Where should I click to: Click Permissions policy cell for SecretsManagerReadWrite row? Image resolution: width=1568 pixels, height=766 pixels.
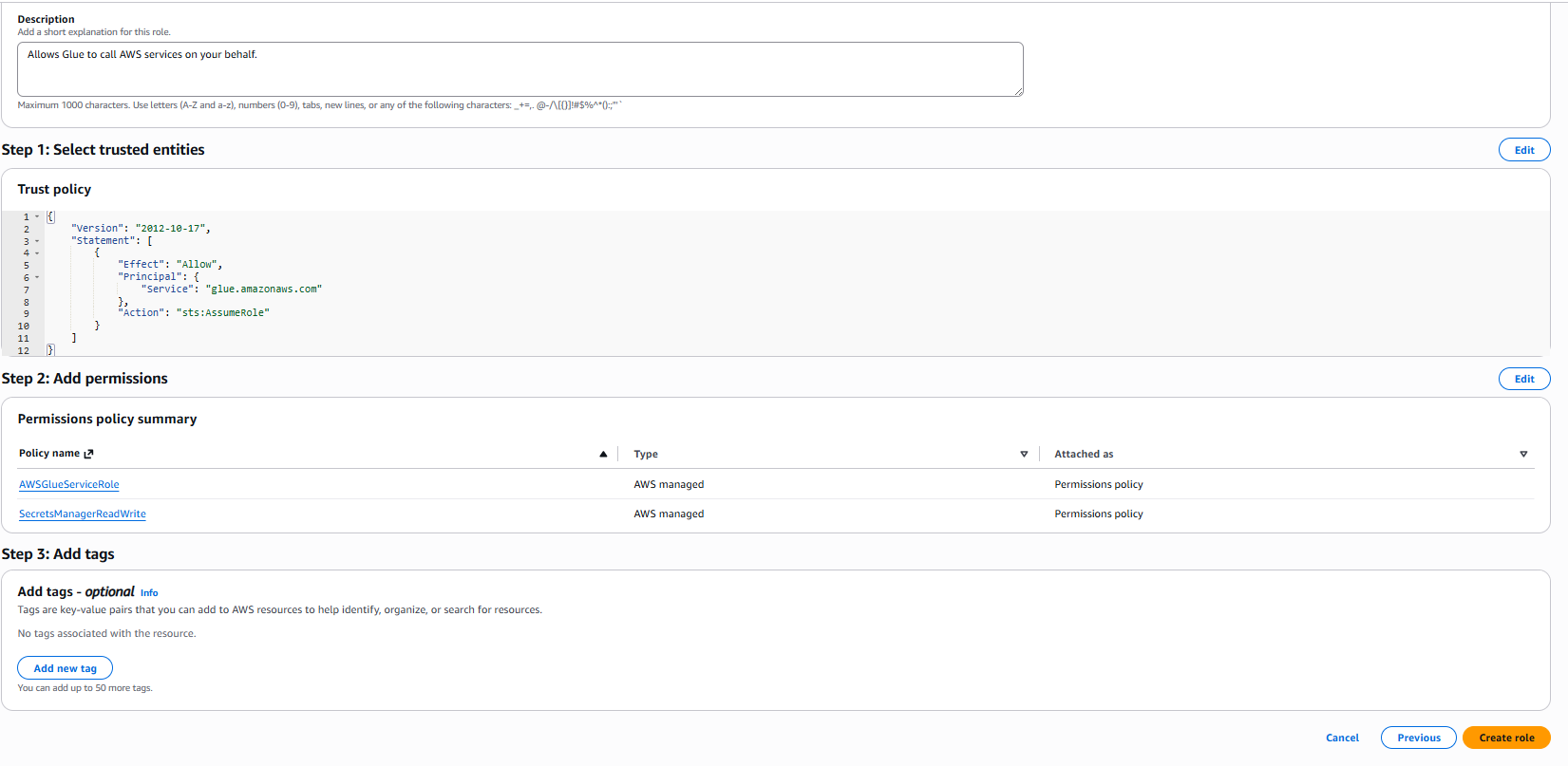(1099, 514)
